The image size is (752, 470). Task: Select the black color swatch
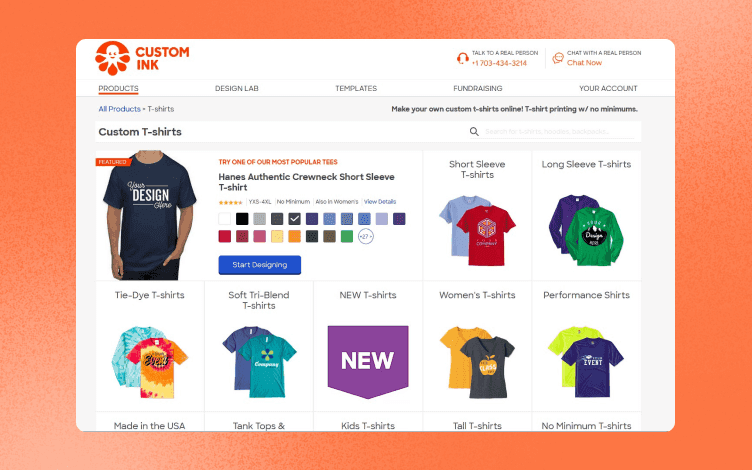tap(242, 219)
